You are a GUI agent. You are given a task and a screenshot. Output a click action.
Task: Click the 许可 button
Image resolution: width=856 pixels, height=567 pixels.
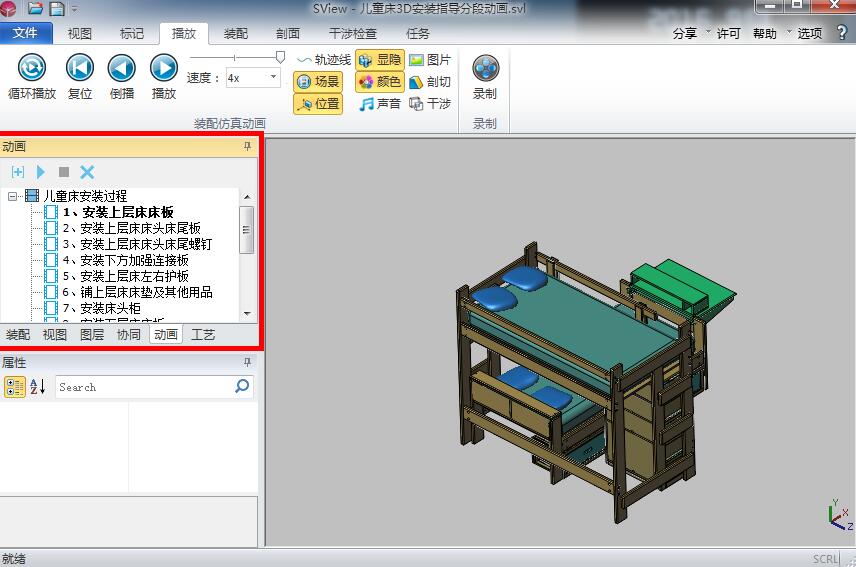[728, 34]
